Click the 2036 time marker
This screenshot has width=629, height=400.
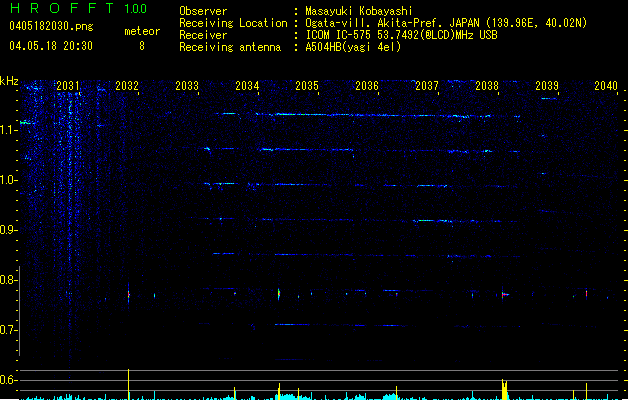pos(367,86)
